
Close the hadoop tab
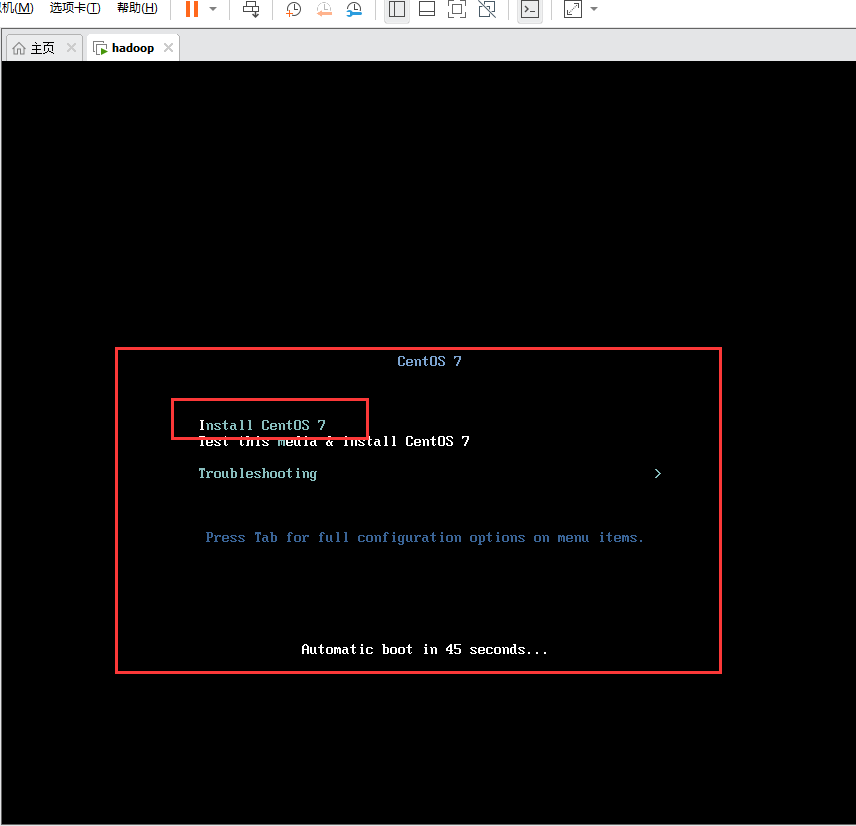point(169,48)
